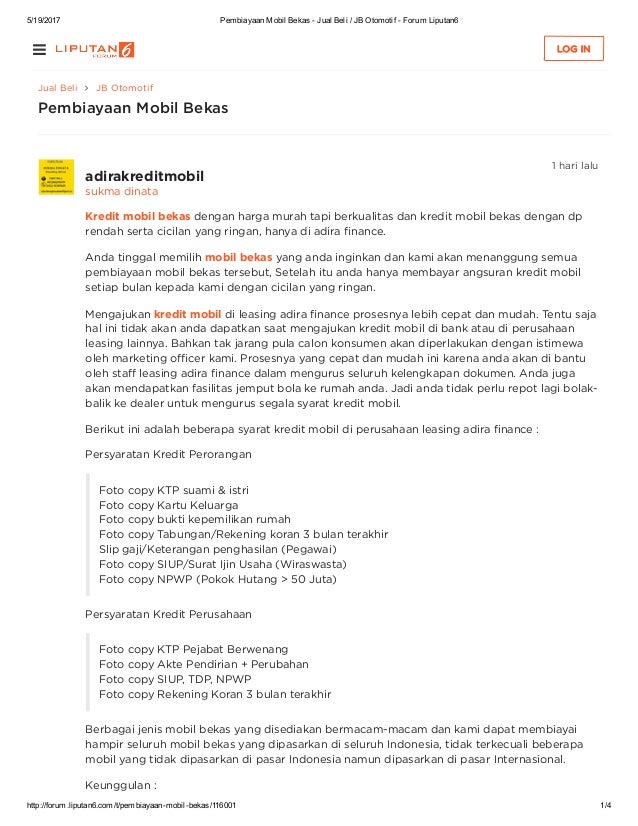Click Foto copy SIUP, TDP, NPWP line
Viewport: 638px width, 826px height.
pos(175,680)
